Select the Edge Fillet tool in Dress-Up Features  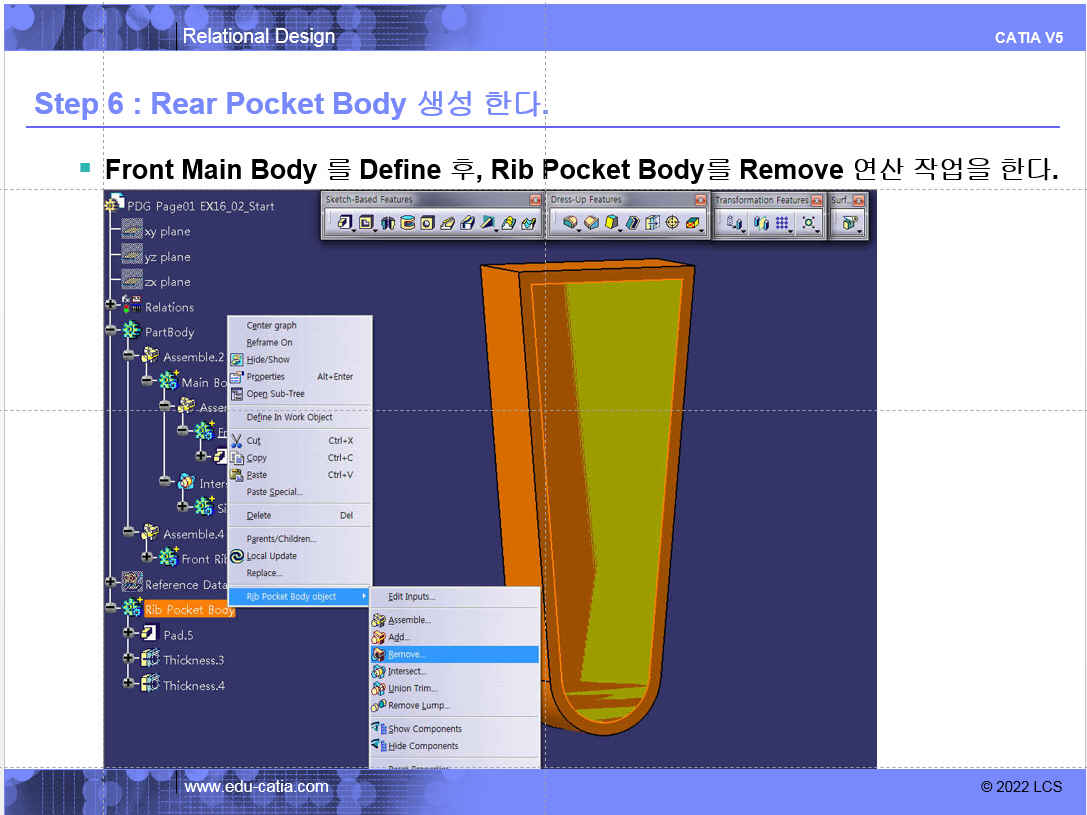[x=571, y=223]
